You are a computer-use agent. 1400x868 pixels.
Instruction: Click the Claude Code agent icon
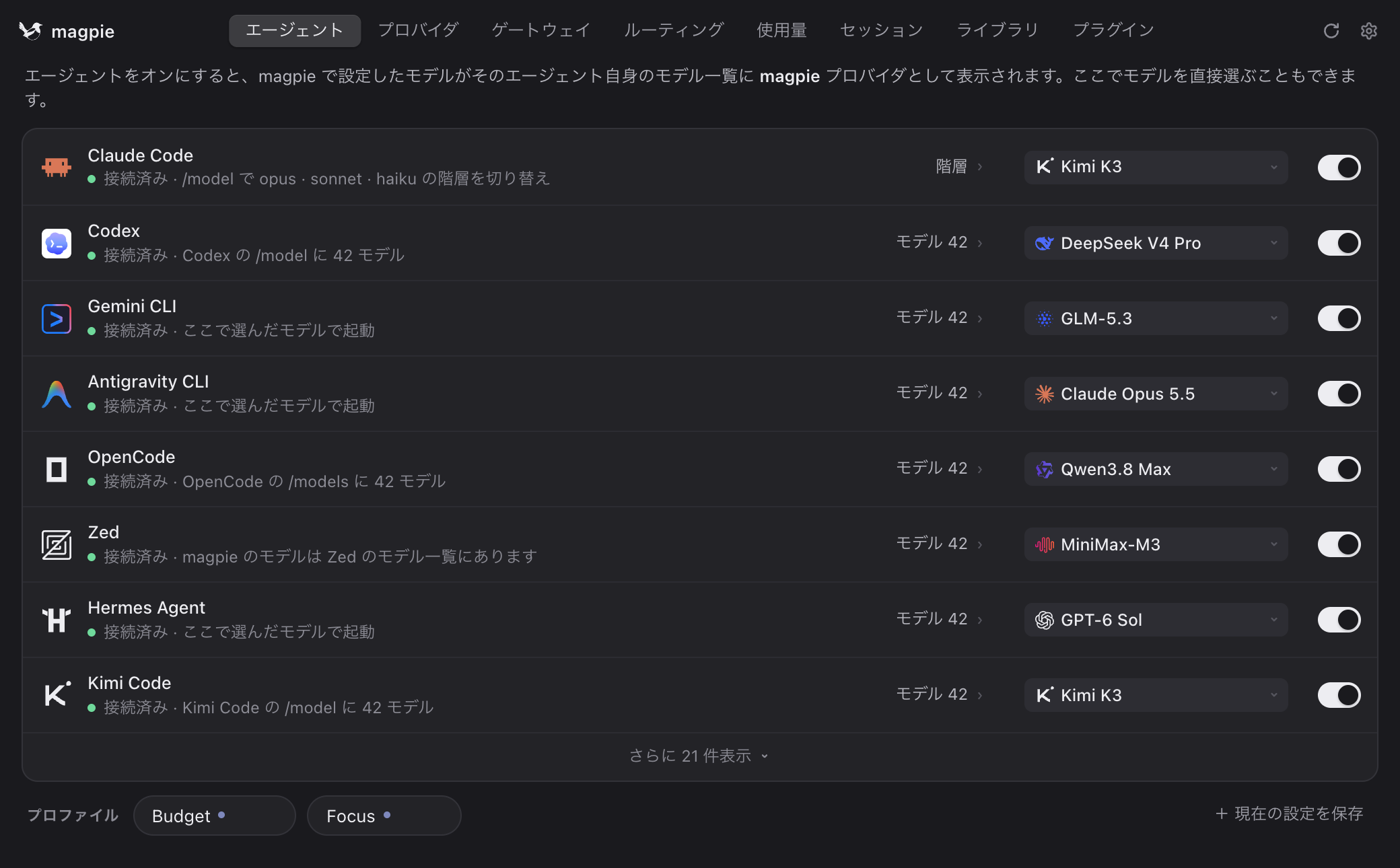(x=57, y=167)
